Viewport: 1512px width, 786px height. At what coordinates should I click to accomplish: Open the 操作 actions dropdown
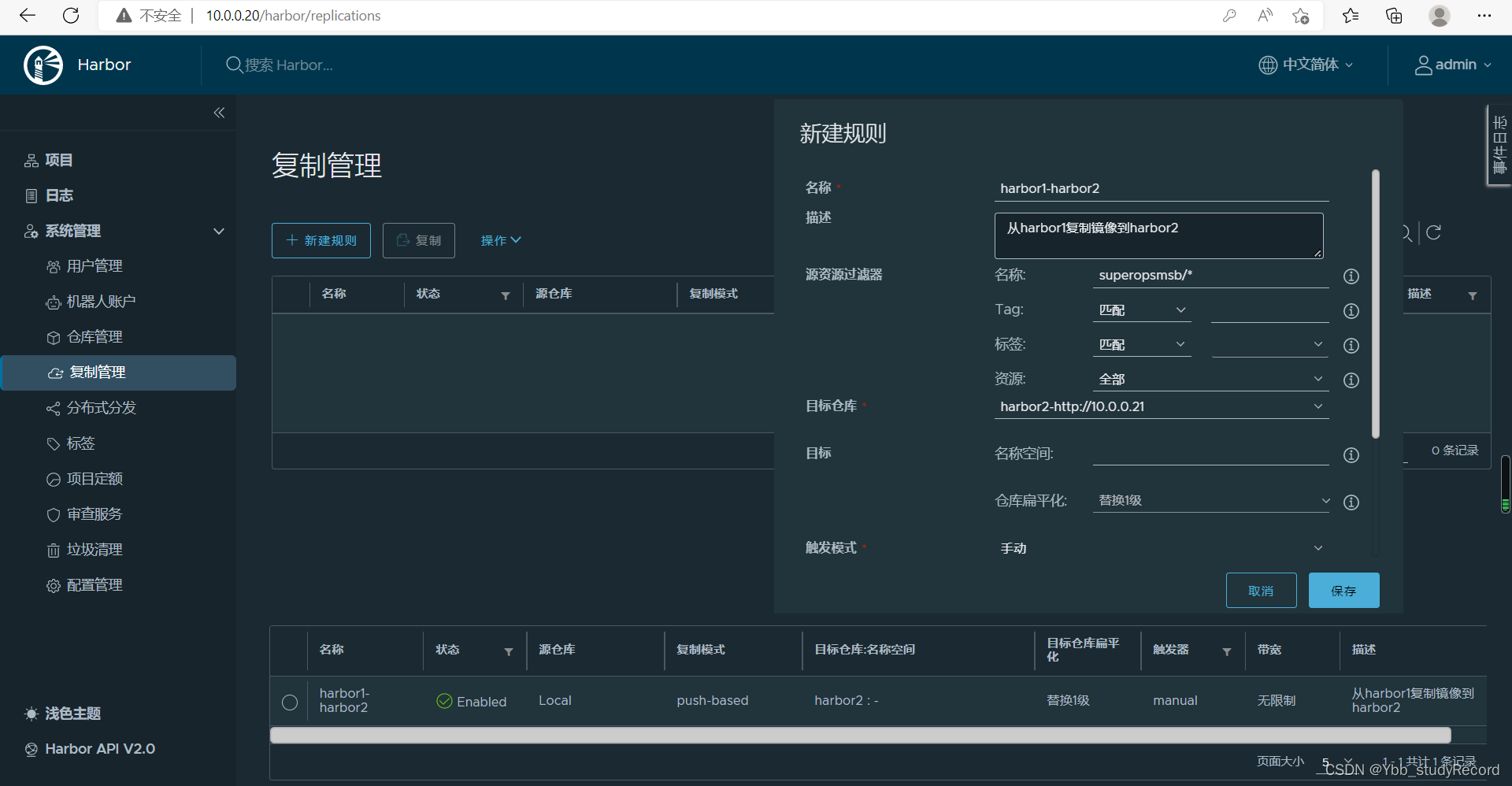click(x=501, y=240)
